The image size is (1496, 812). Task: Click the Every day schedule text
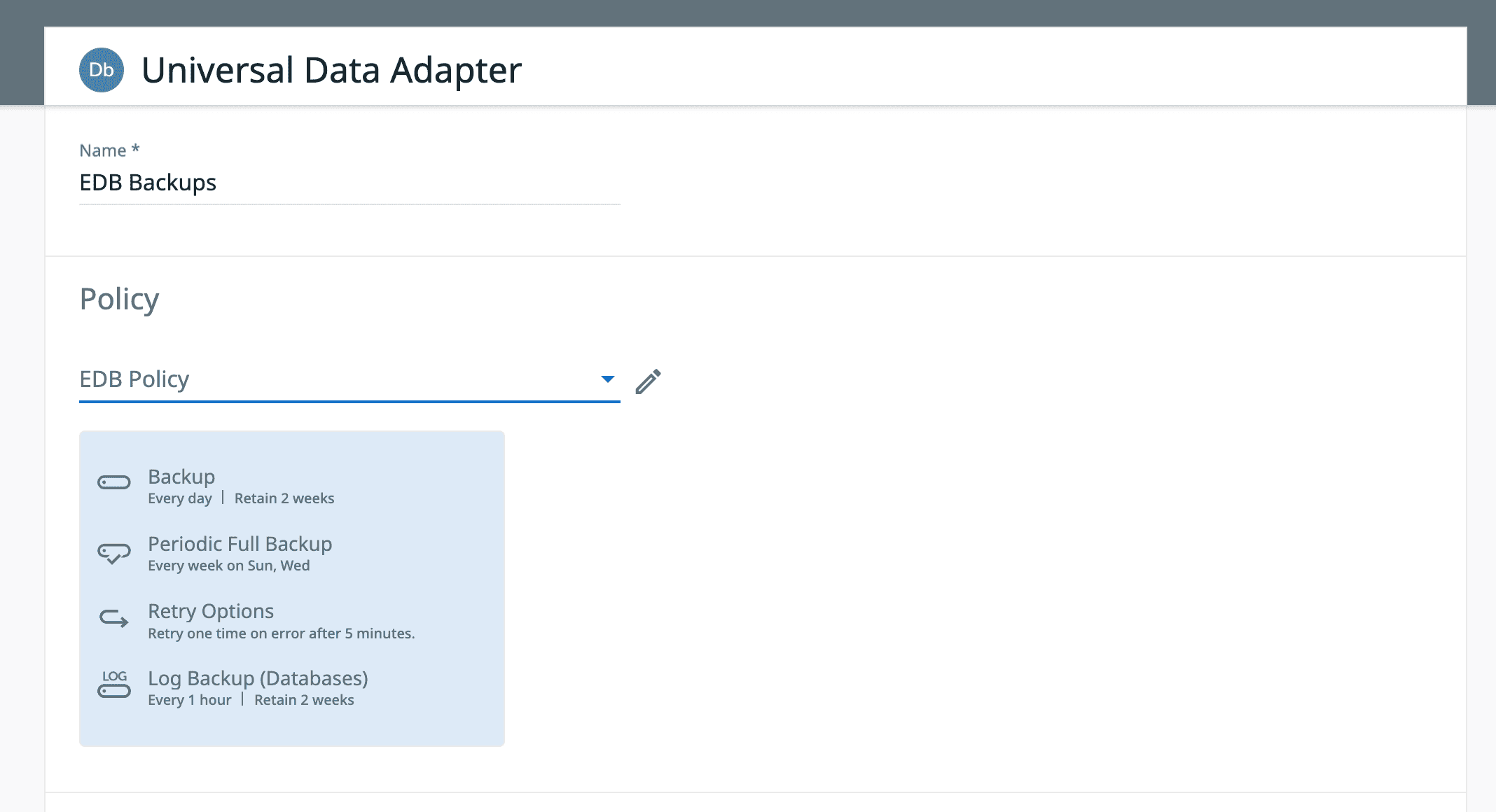point(179,498)
